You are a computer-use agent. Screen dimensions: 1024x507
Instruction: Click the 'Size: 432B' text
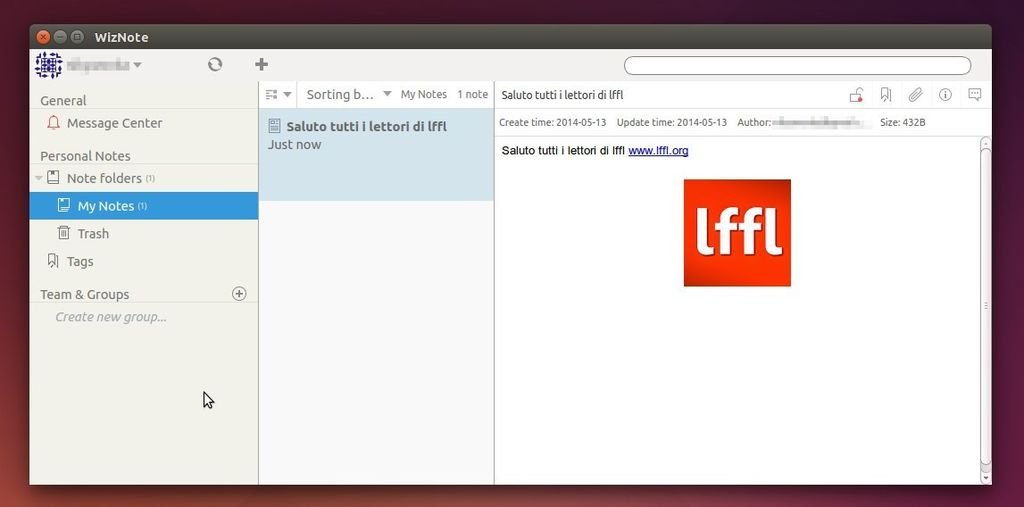[903, 123]
